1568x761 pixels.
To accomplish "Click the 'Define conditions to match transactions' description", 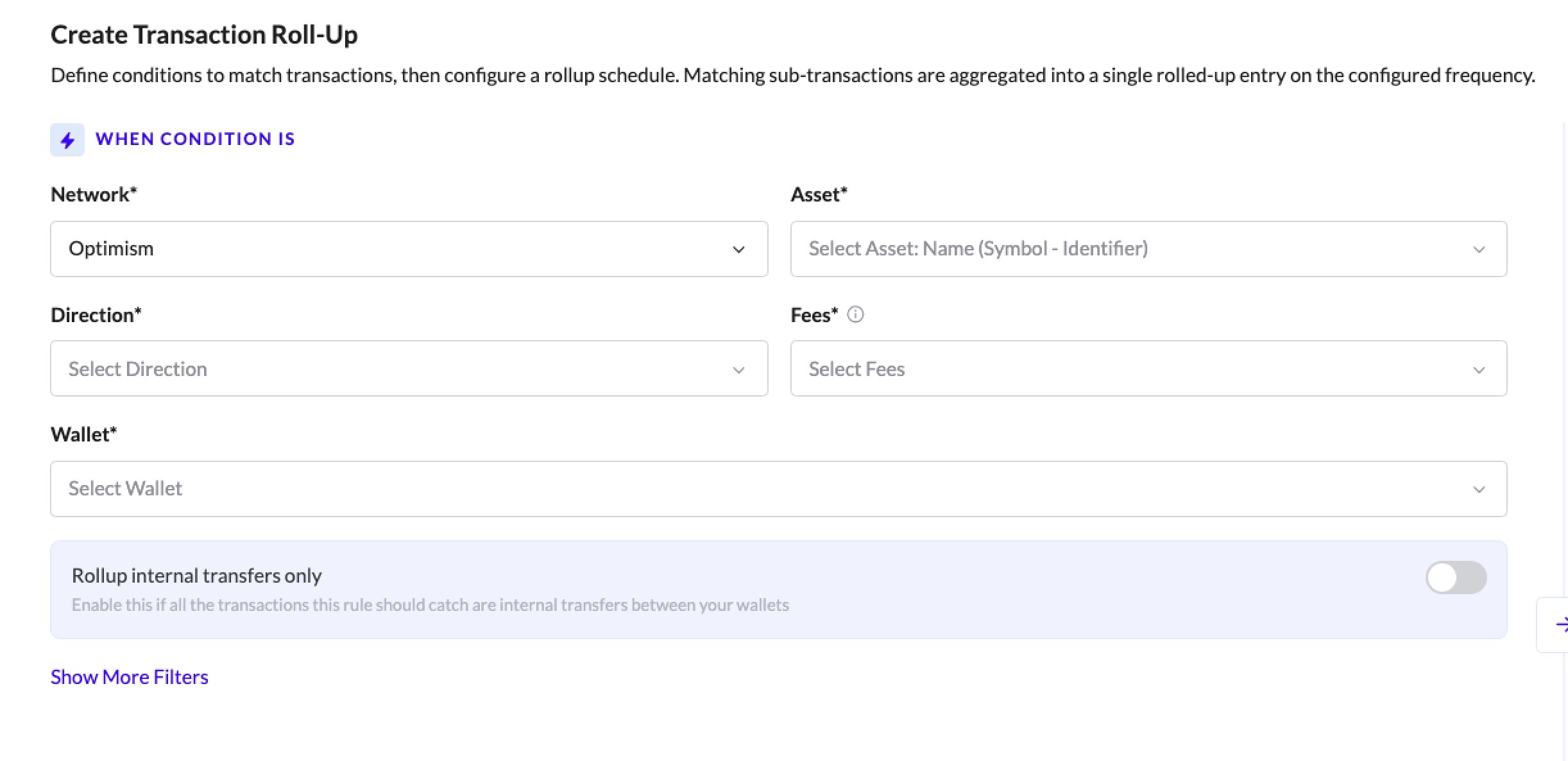I will point(793,76).
